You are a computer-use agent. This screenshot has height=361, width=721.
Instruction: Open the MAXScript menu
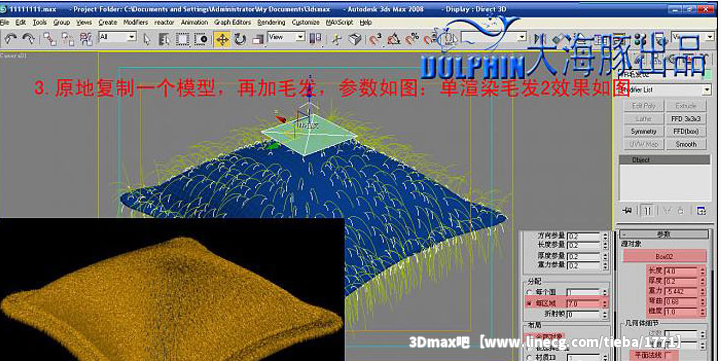pyautogui.click(x=339, y=22)
